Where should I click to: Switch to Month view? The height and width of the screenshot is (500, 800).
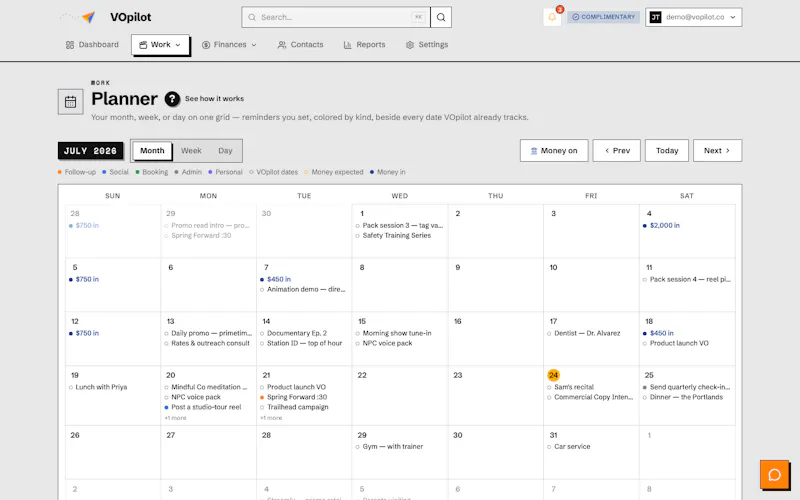(x=152, y=151)
